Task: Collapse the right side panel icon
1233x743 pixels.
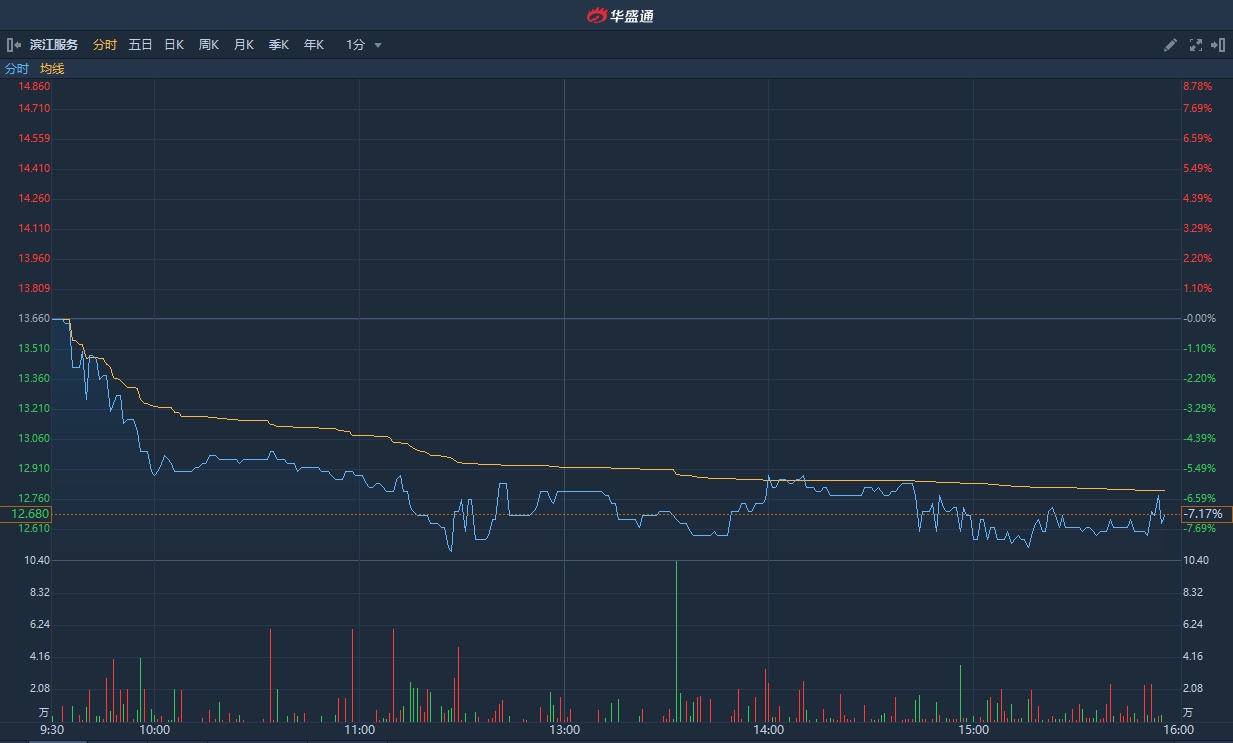Action: 1218,45
